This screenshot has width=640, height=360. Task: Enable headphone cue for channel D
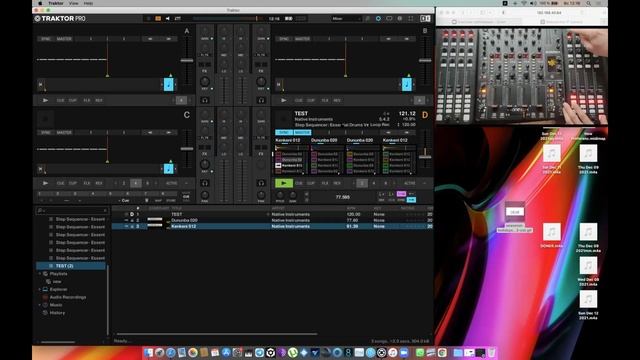point(261,183)
